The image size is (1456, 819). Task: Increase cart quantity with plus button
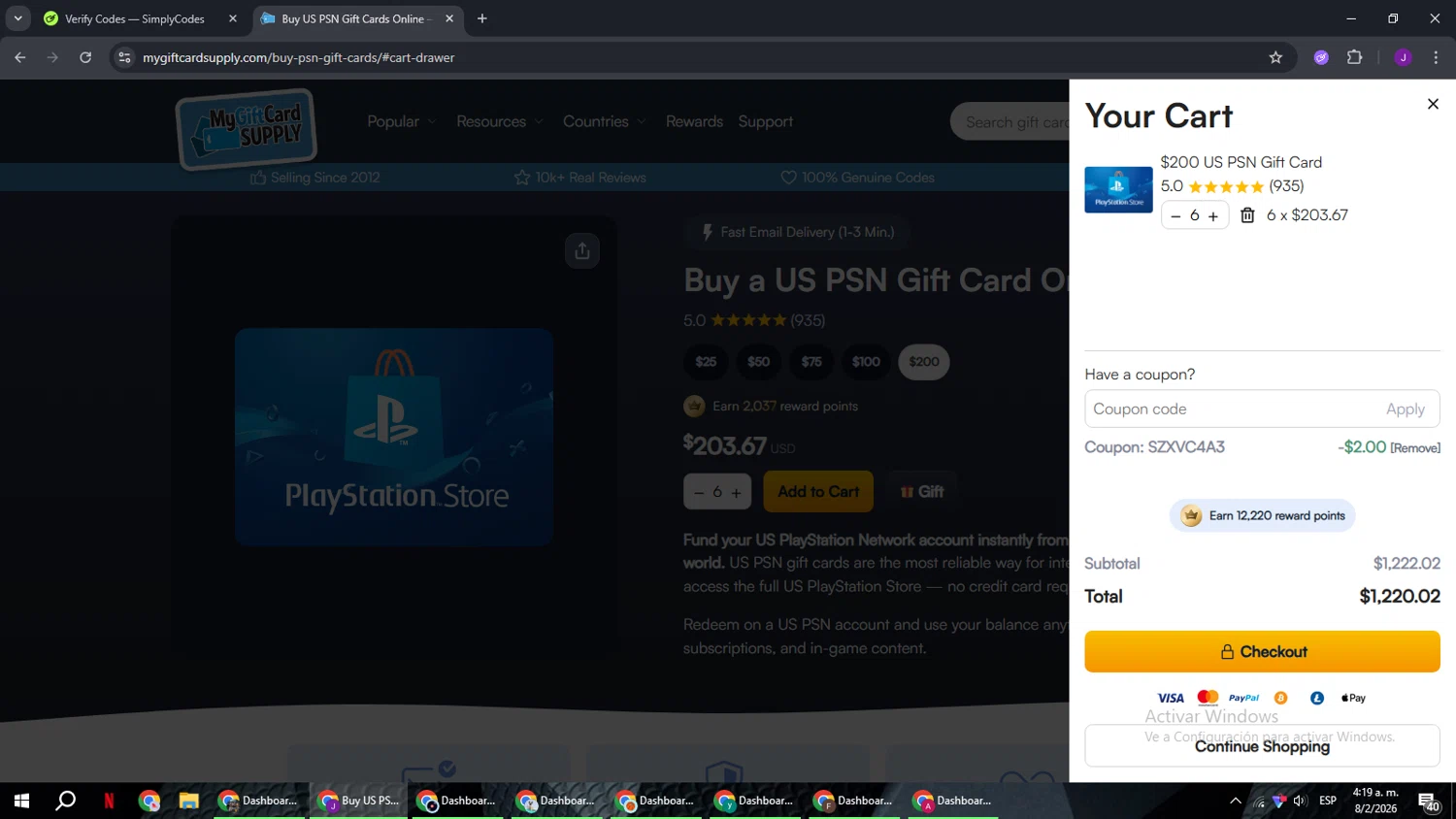coord(1212,215)
